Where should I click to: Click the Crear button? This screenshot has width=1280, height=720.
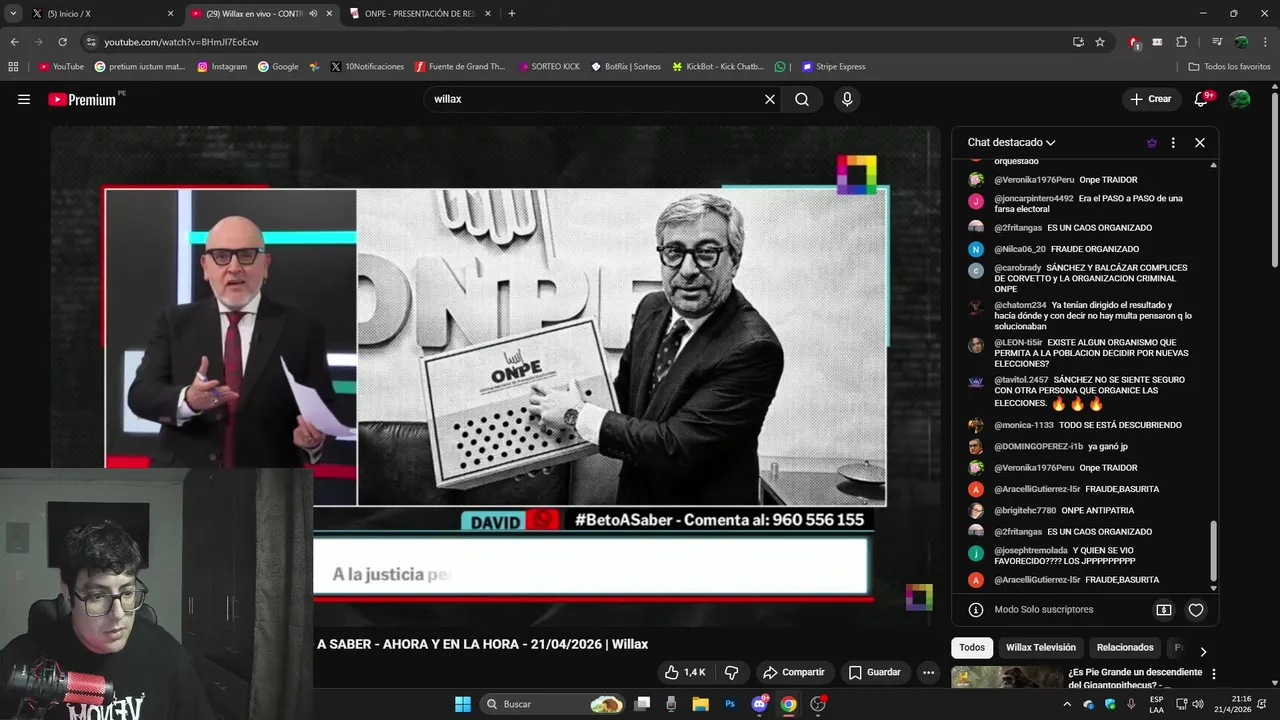[x=1151, y=99]
